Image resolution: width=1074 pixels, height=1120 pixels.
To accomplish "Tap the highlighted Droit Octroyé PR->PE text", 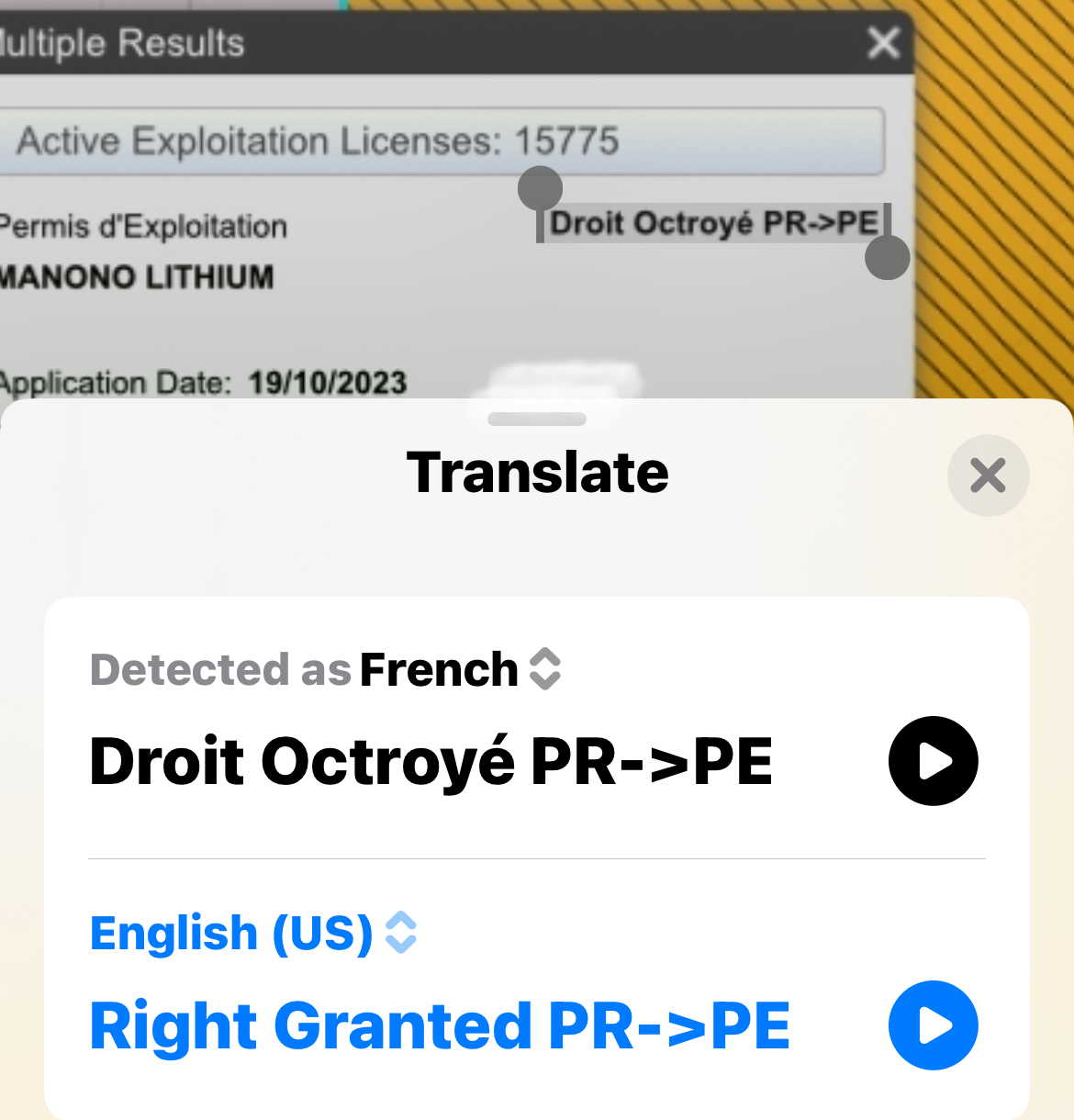I will coord(713,223).
